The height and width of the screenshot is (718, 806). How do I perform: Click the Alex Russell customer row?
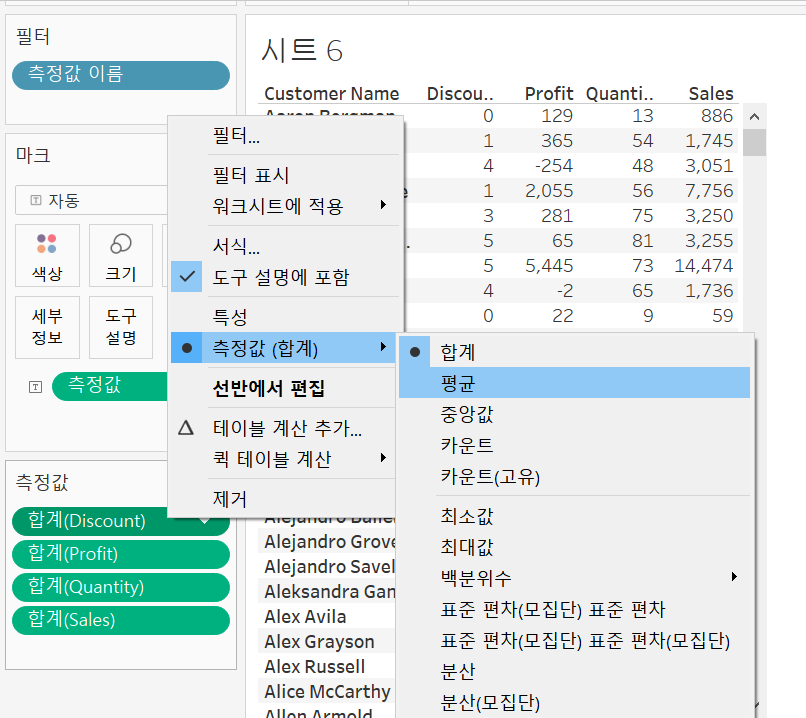[x=315, y=667]
